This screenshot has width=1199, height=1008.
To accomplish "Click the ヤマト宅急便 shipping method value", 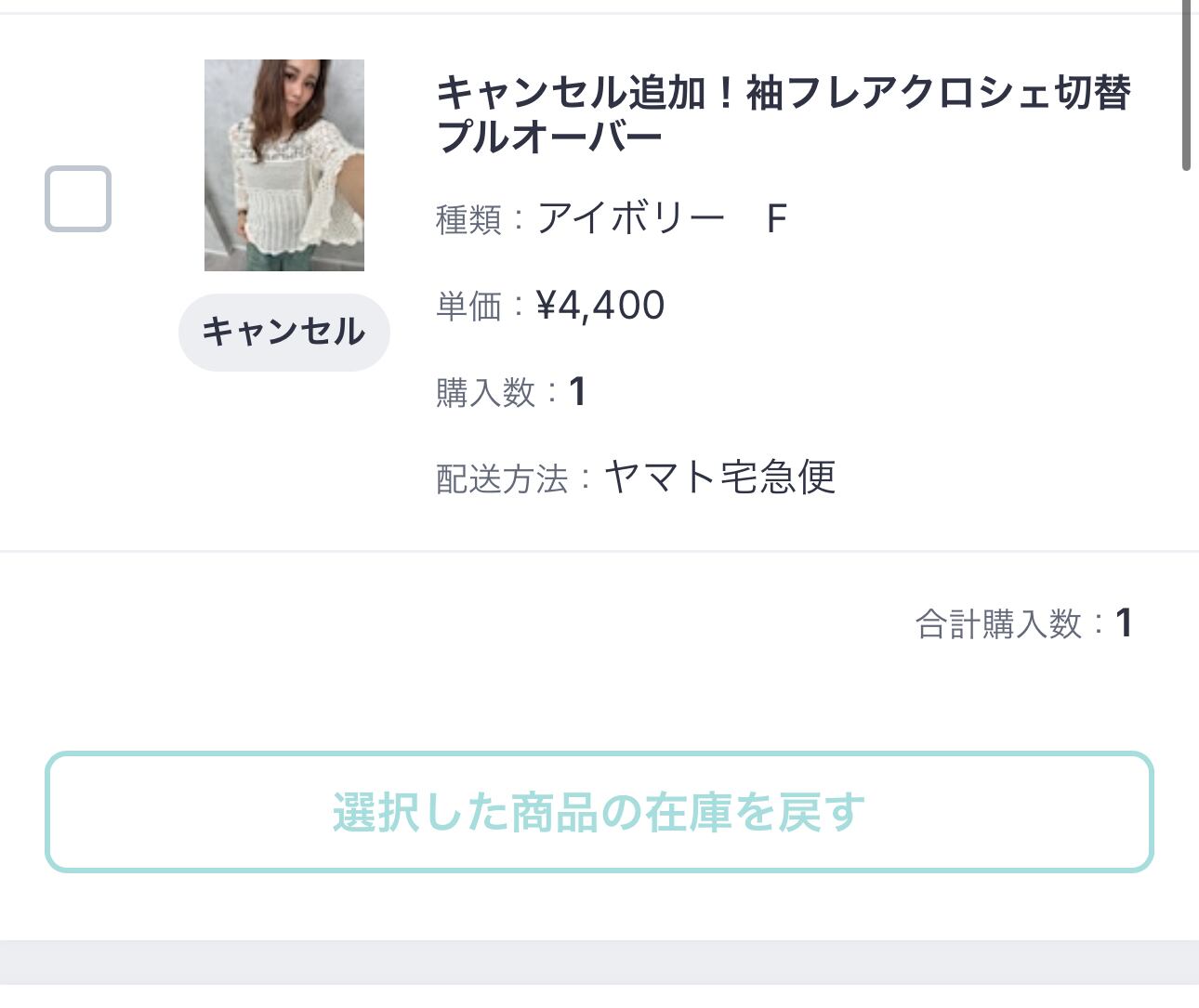I will point(720,478).
